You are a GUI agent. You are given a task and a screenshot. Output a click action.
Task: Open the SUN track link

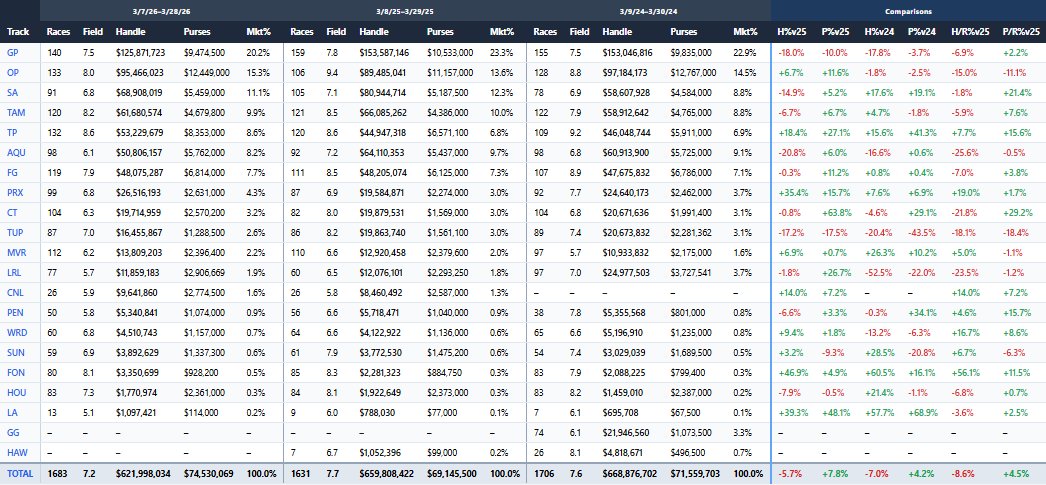(x=15, y=353)
